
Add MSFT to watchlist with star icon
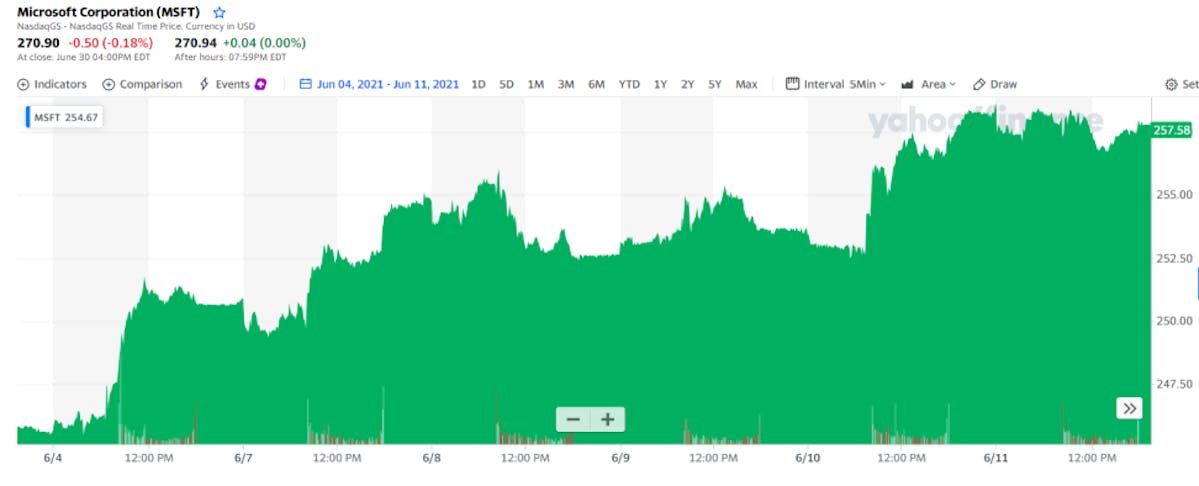pos(219,12)
